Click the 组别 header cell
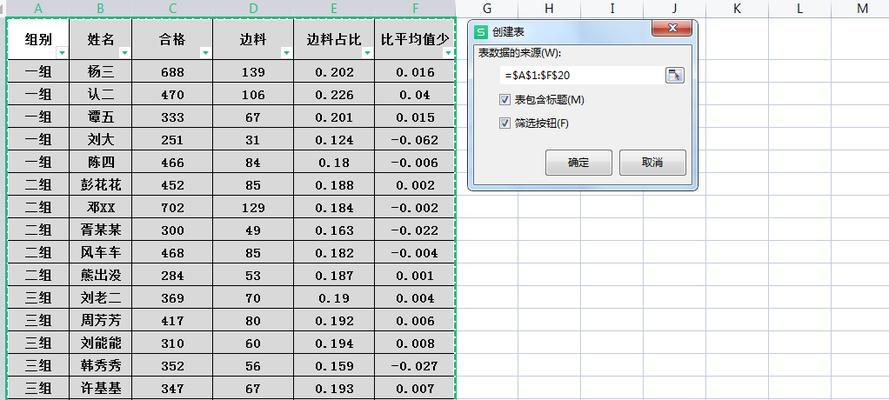This screenshot has height=400, width=889. 38,39
